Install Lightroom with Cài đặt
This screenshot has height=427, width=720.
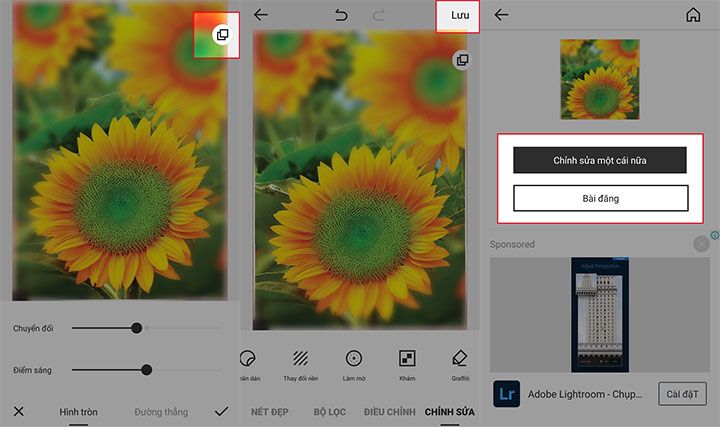tap(682, 394)
